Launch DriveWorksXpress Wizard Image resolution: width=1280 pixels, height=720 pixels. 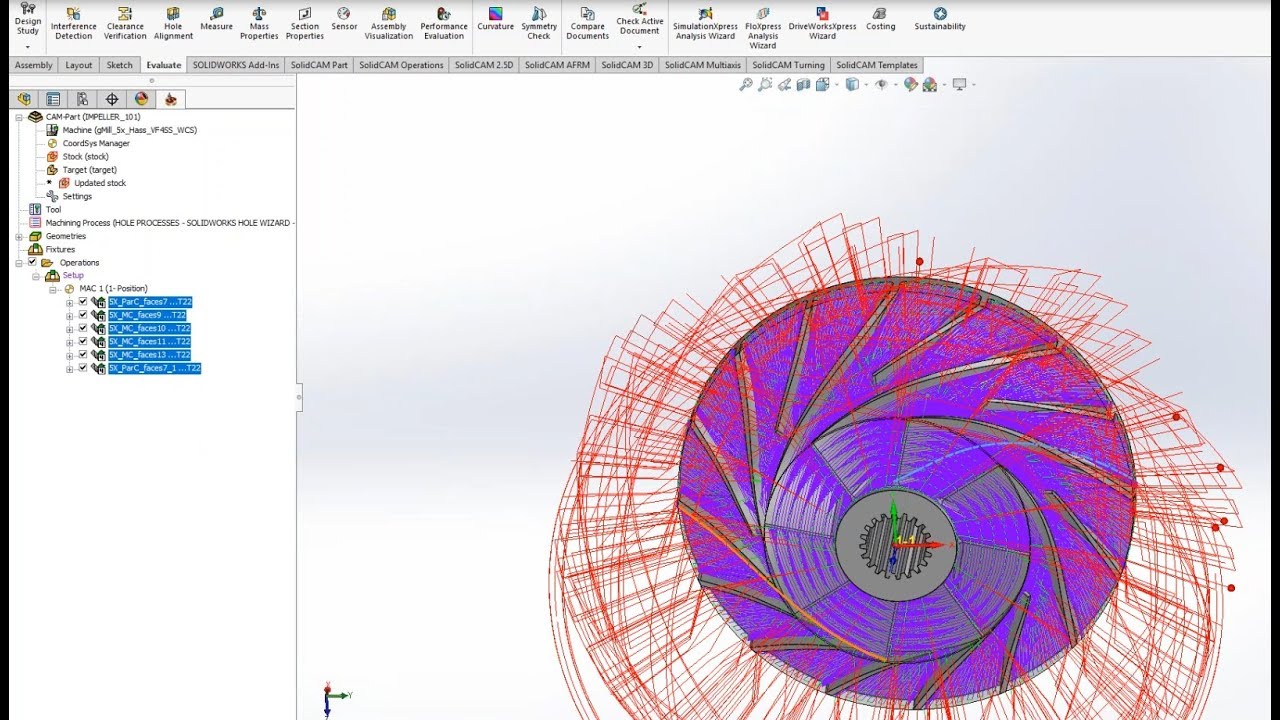pos(822,23)
